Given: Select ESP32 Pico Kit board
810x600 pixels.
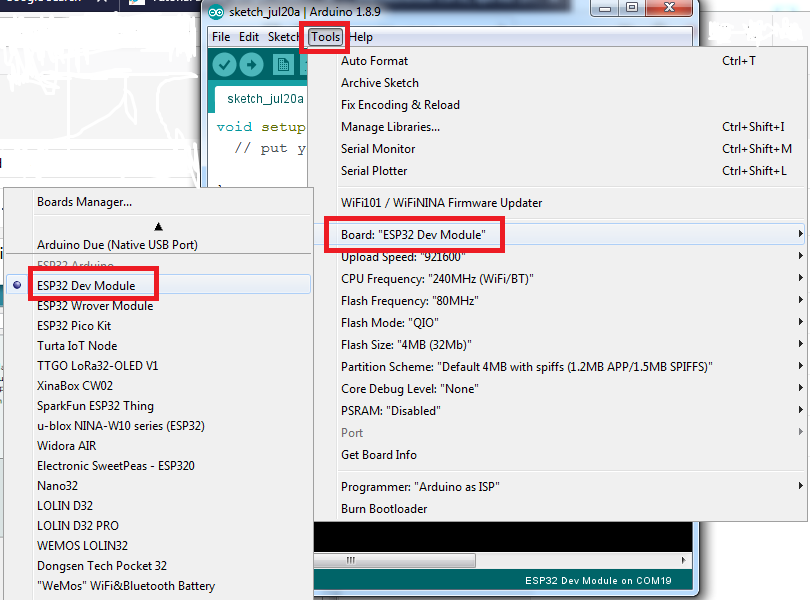Looking at the screenshot, I should [x=159, y=326].
